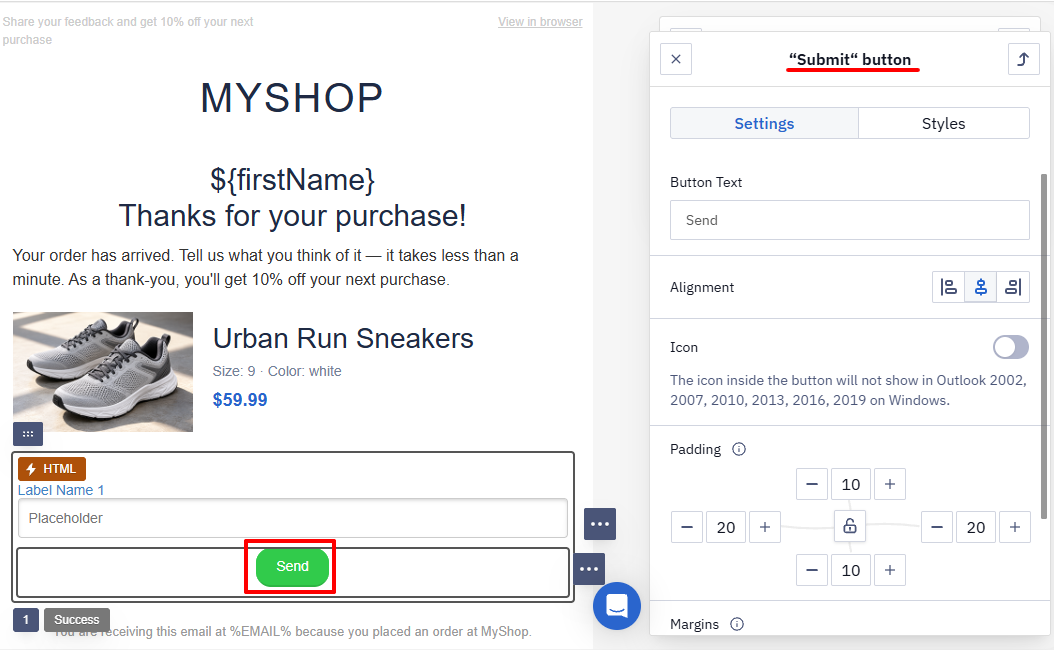Click the Success state tab
The image size is (1054, 650).
(77, 620)
